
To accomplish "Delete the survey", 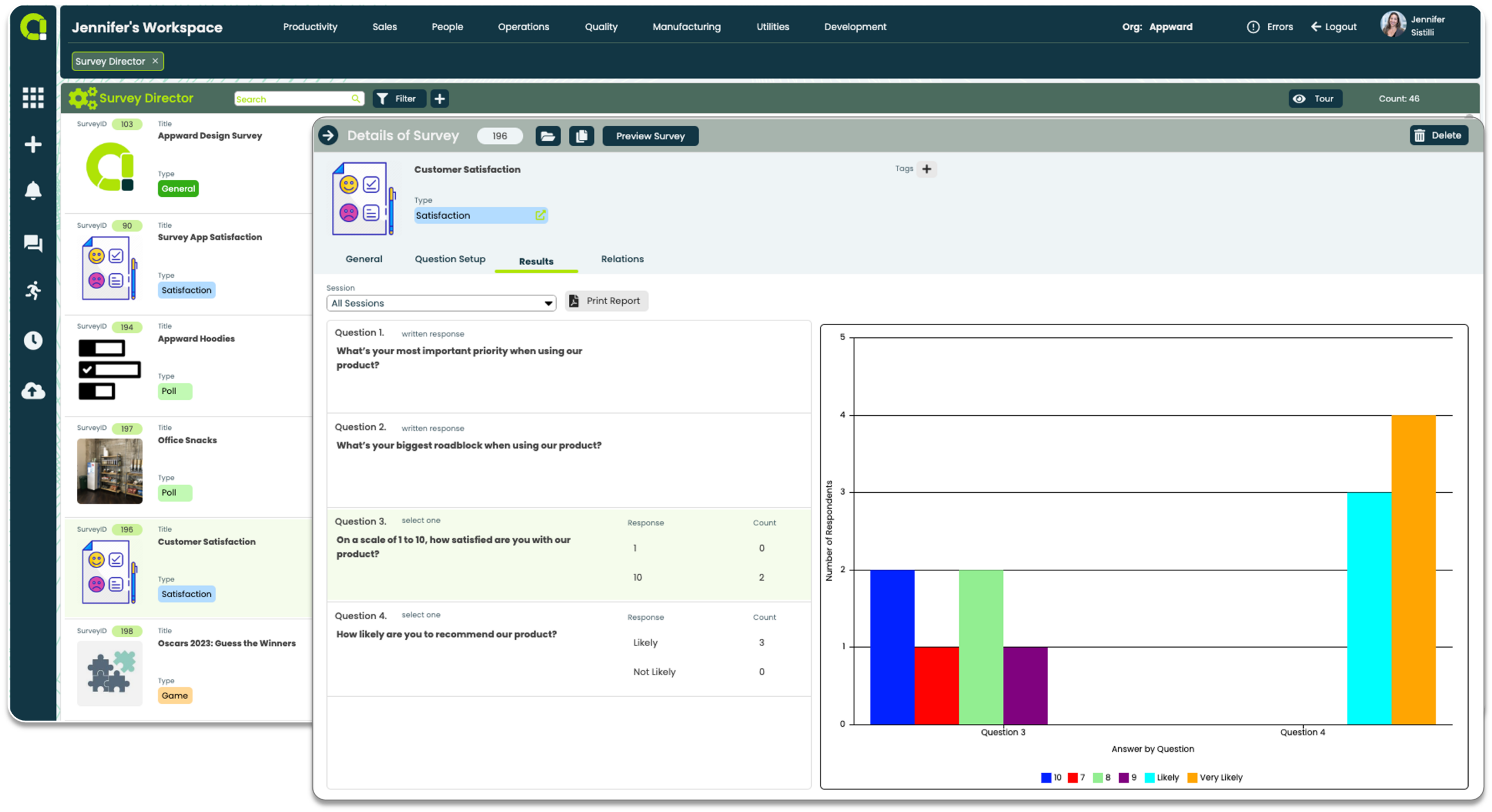I will click(1438, 135).
